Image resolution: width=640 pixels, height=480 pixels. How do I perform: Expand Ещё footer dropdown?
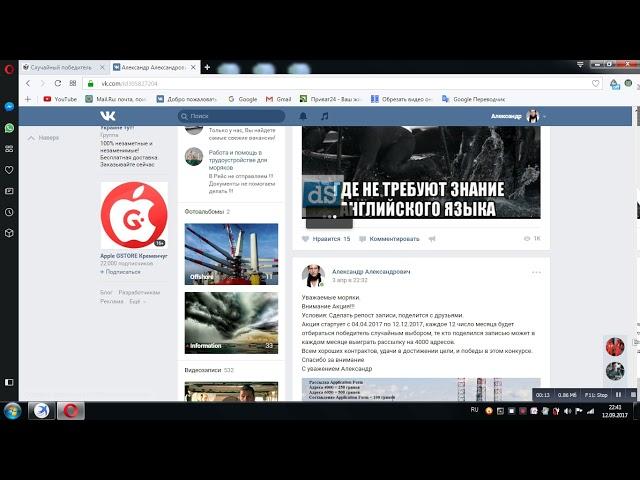pyautogui.click(x=137, y=301)
